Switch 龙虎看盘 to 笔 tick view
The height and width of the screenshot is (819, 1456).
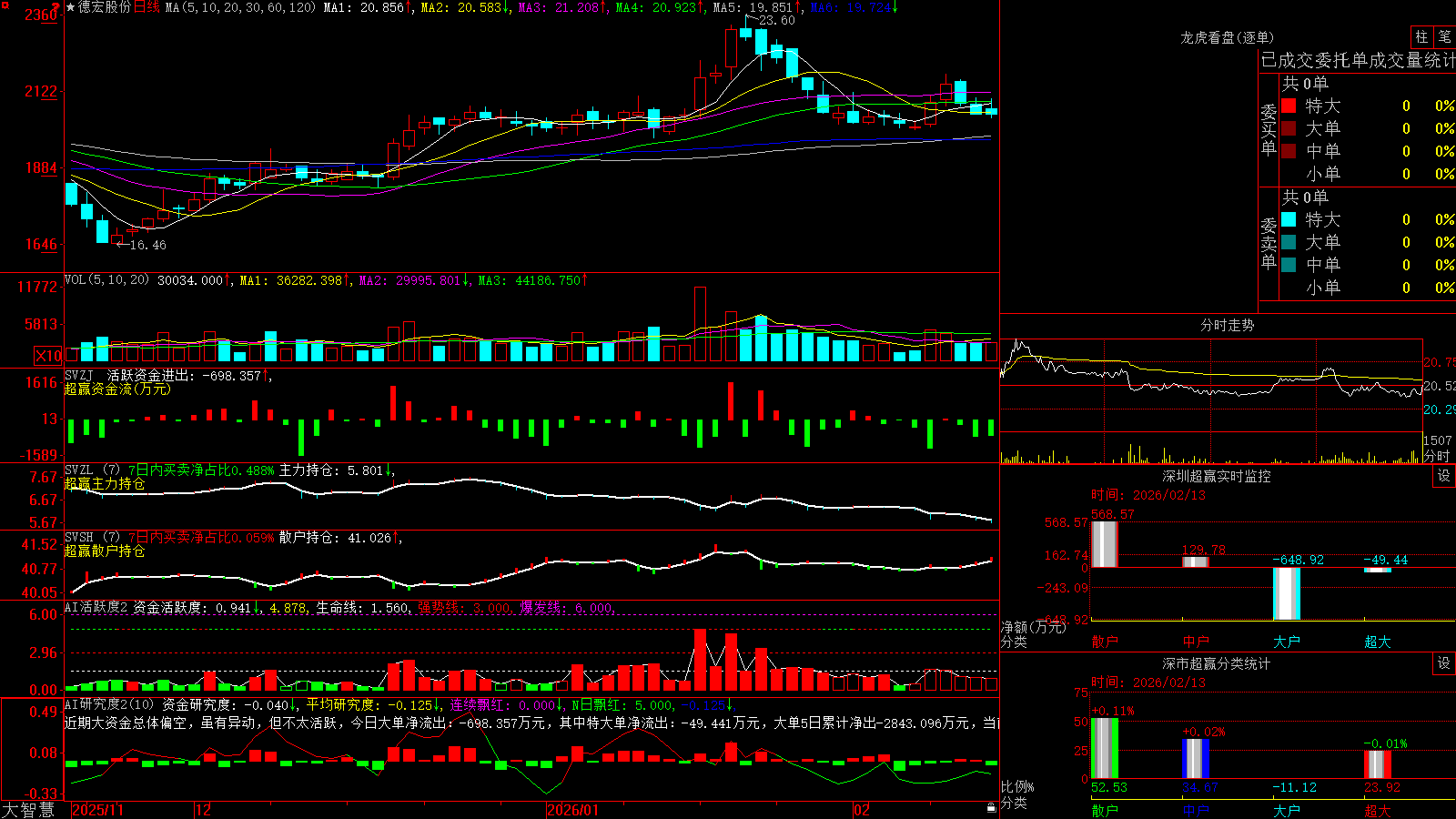click(x=1445, y=37)
